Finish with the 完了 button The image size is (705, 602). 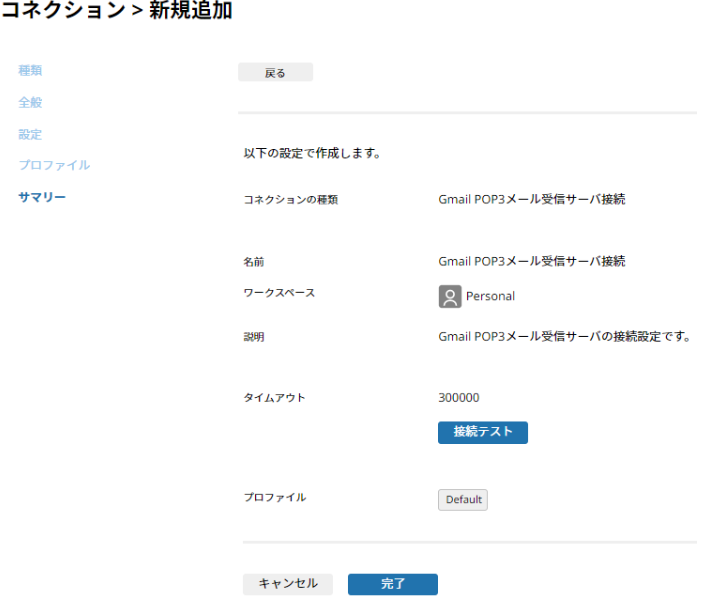pos(393,584)
